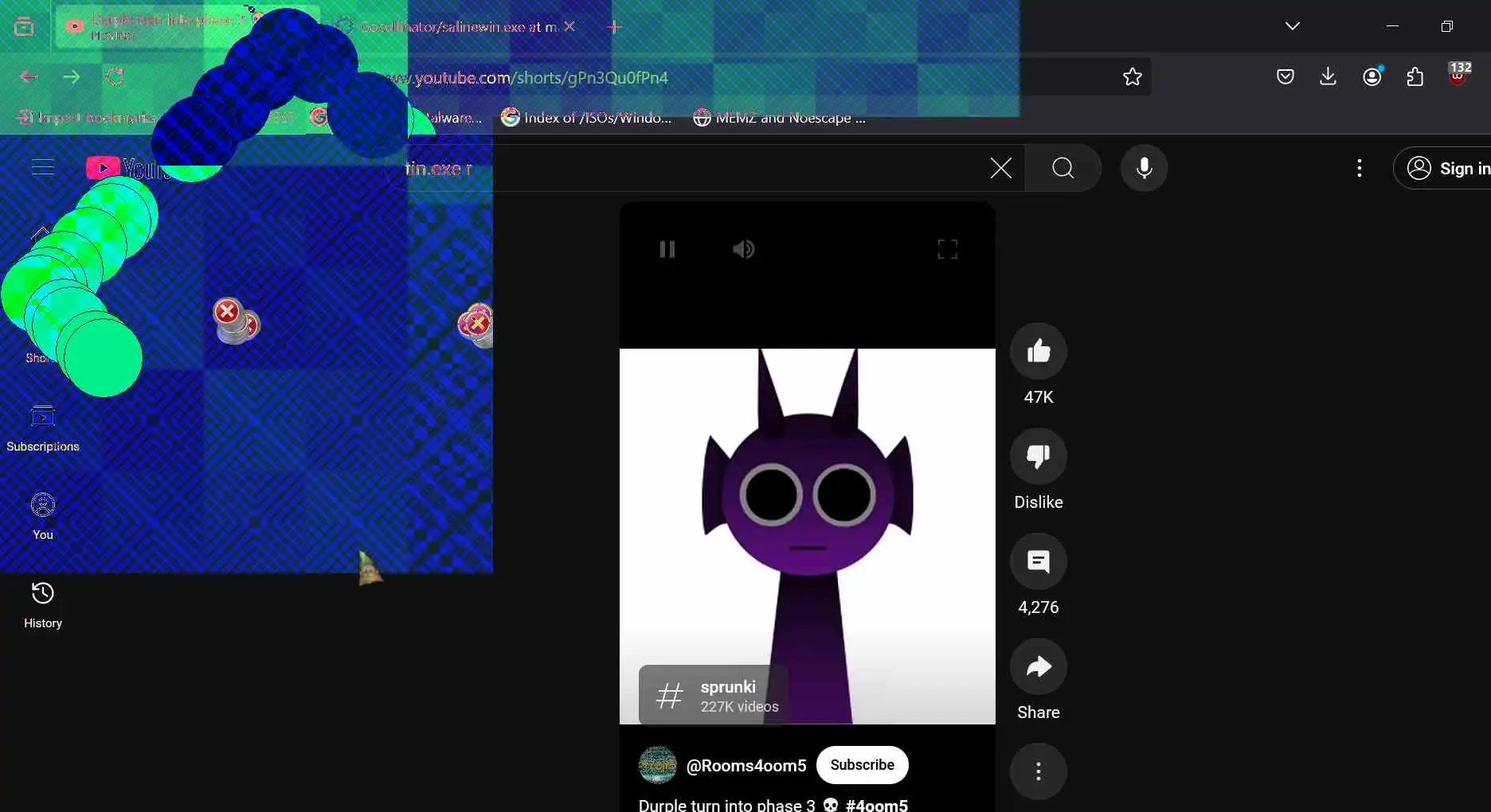List all tabs with the chevron

pyautogui.click(x=1293, y=26)
